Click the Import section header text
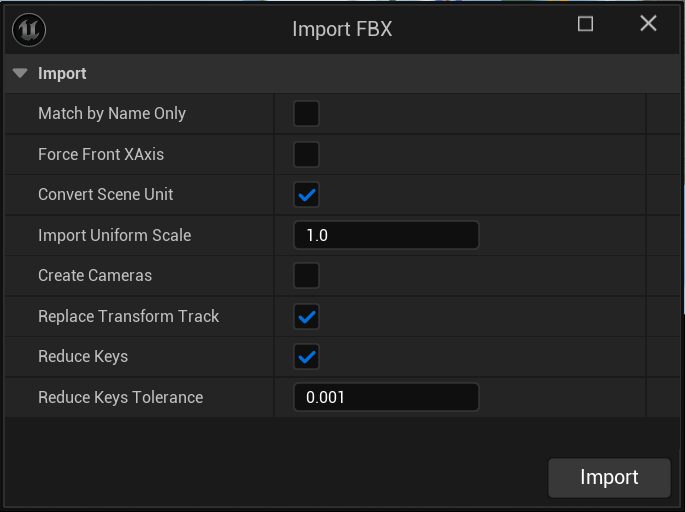685x512 pixels. click(x=62, y=73)
